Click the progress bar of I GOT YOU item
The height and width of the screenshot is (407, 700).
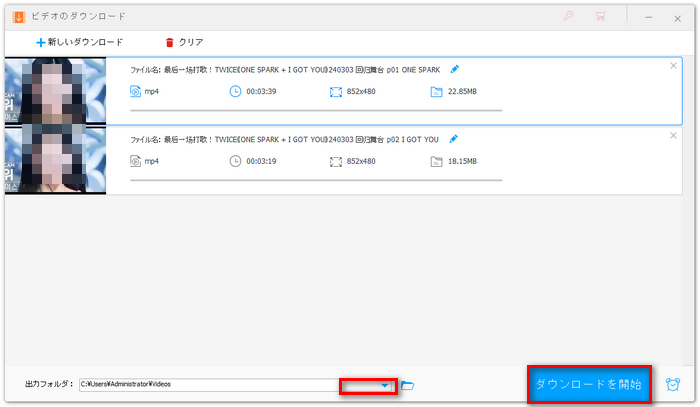pyautogui.click(x=316, y=180)
